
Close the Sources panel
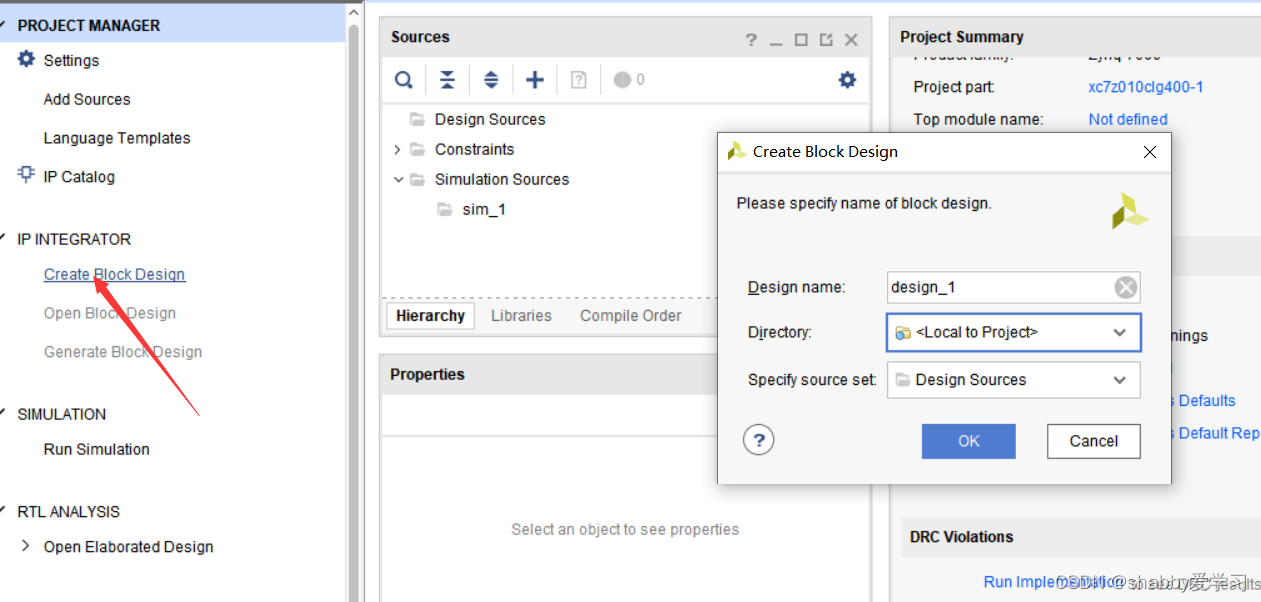851,40
